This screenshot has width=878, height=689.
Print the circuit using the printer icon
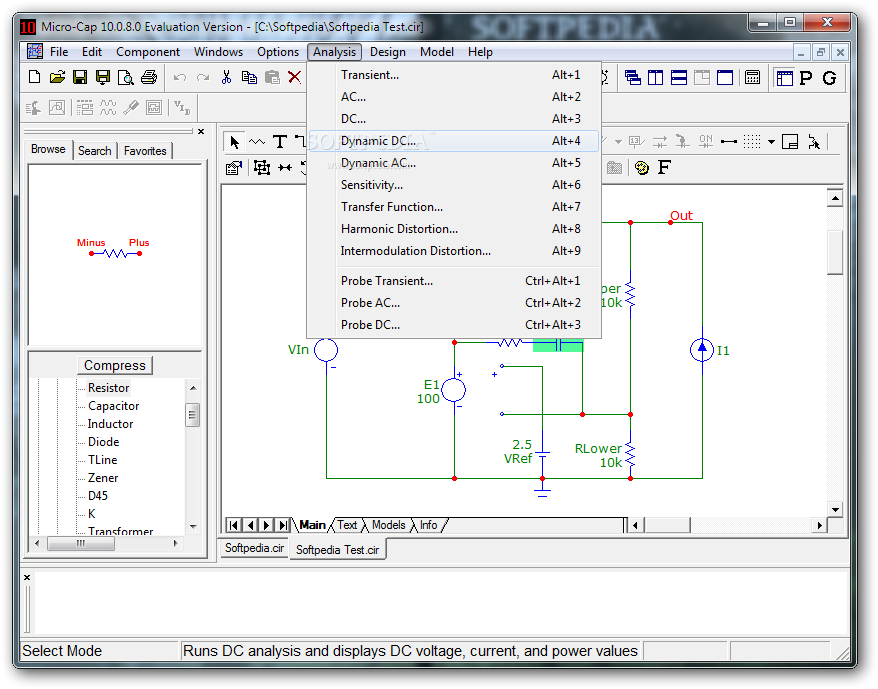click(x=149, y=77)
